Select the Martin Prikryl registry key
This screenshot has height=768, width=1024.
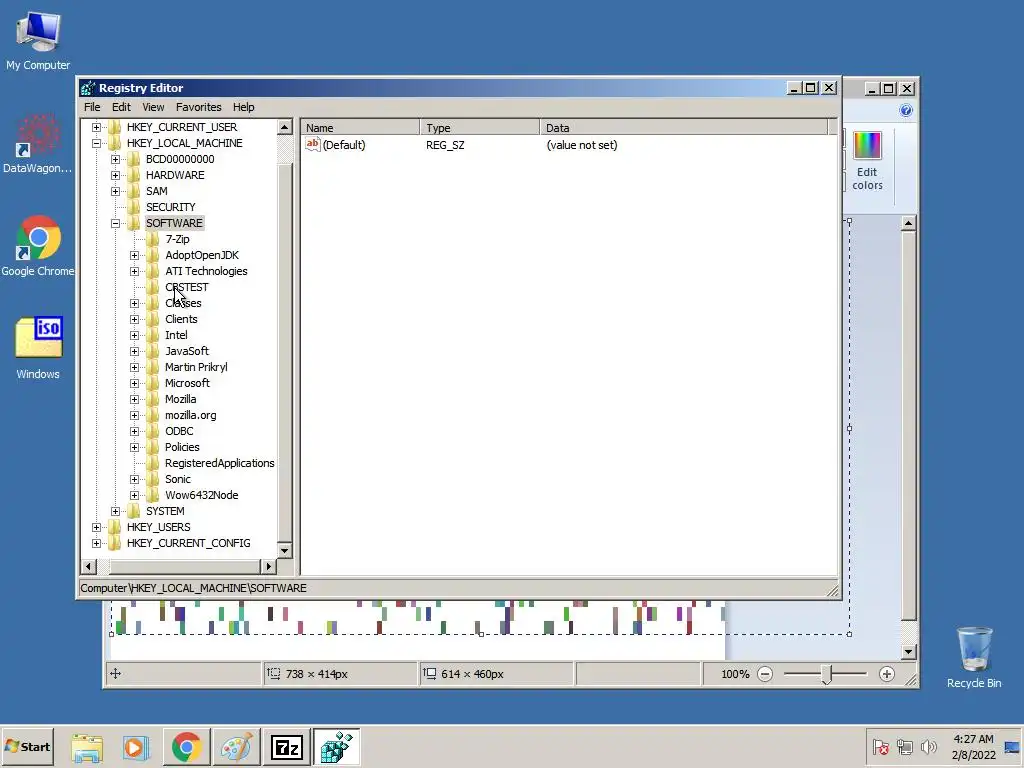[x=196, y=367]
